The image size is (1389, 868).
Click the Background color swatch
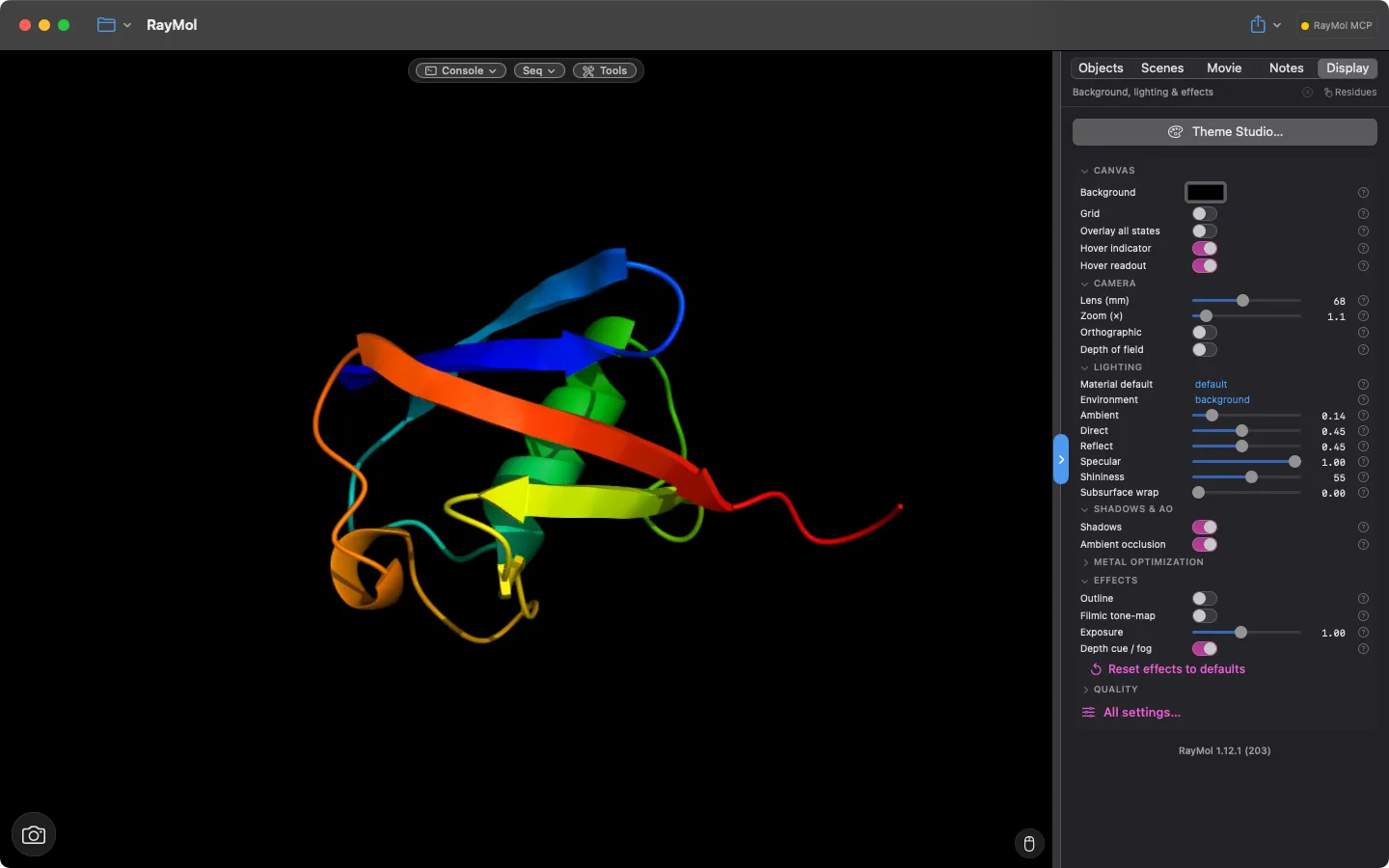point(1205,193)
